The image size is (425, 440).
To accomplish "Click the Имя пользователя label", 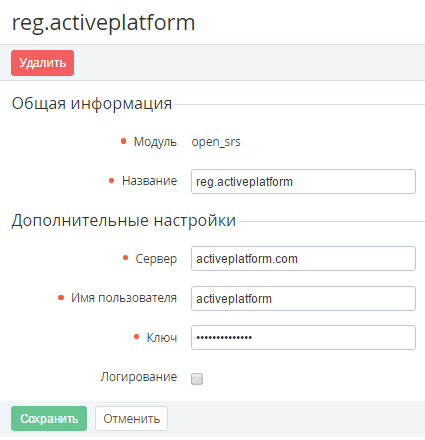I will coord(124,298).
